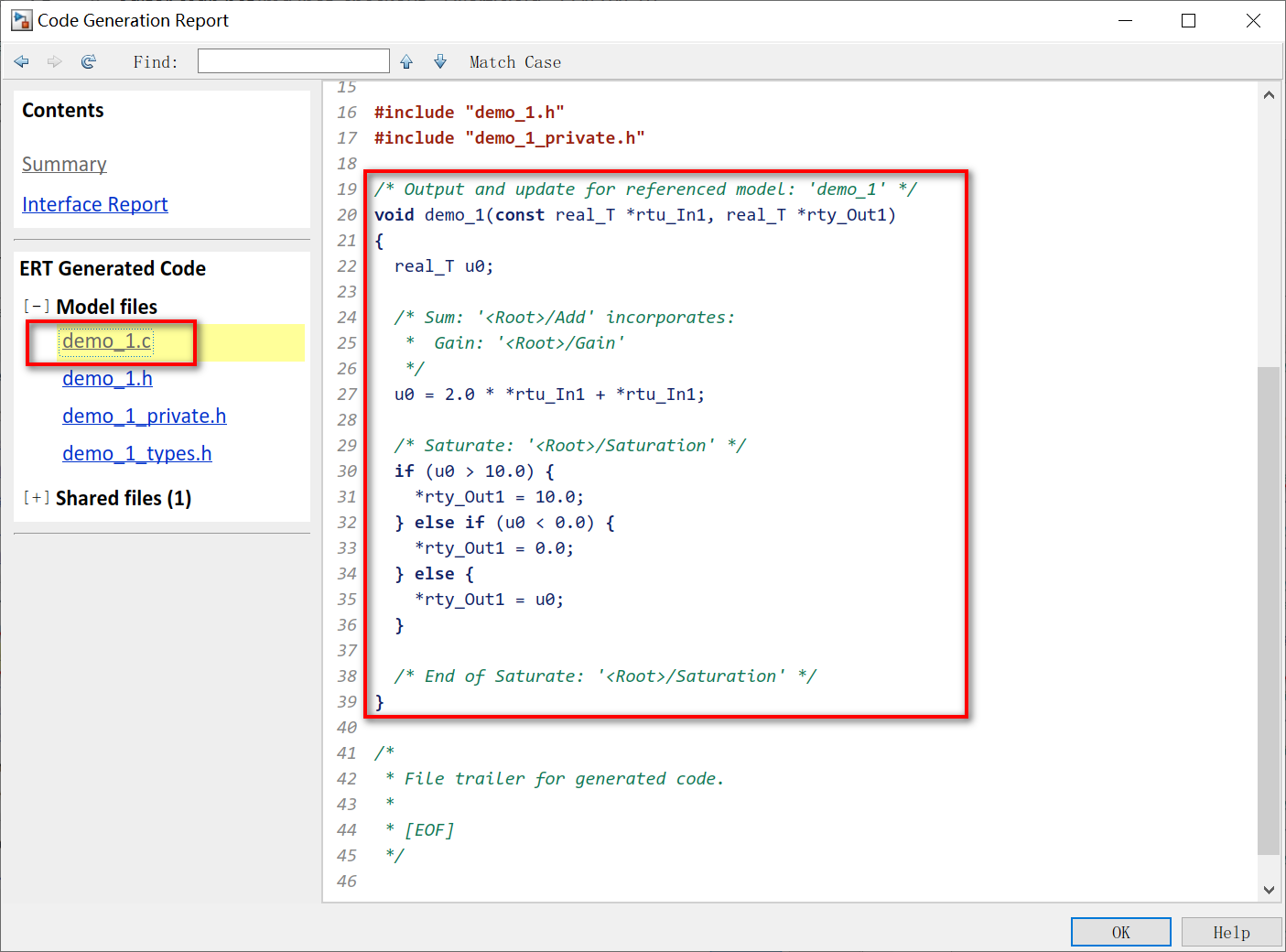Click the '*rty_Out1 = 10.0;' line
1286x952 pixels.
point(500,497)
